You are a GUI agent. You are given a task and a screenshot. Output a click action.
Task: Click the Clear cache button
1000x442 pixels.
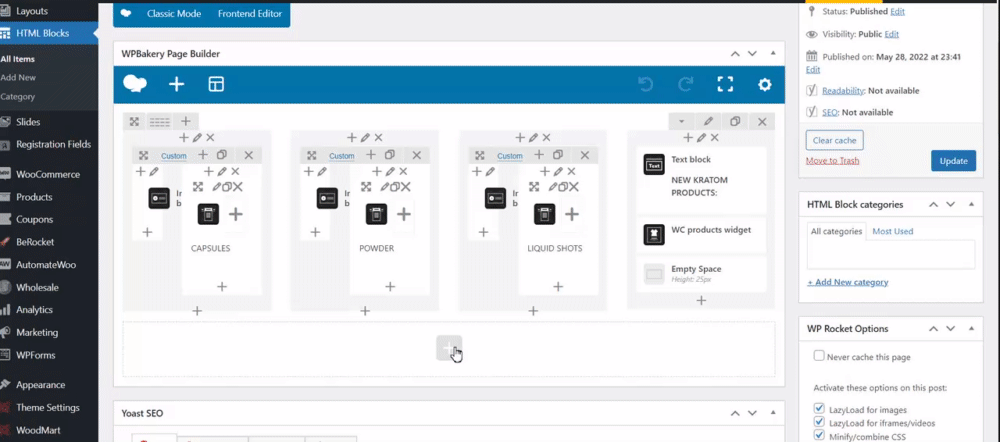coord(834,140)
